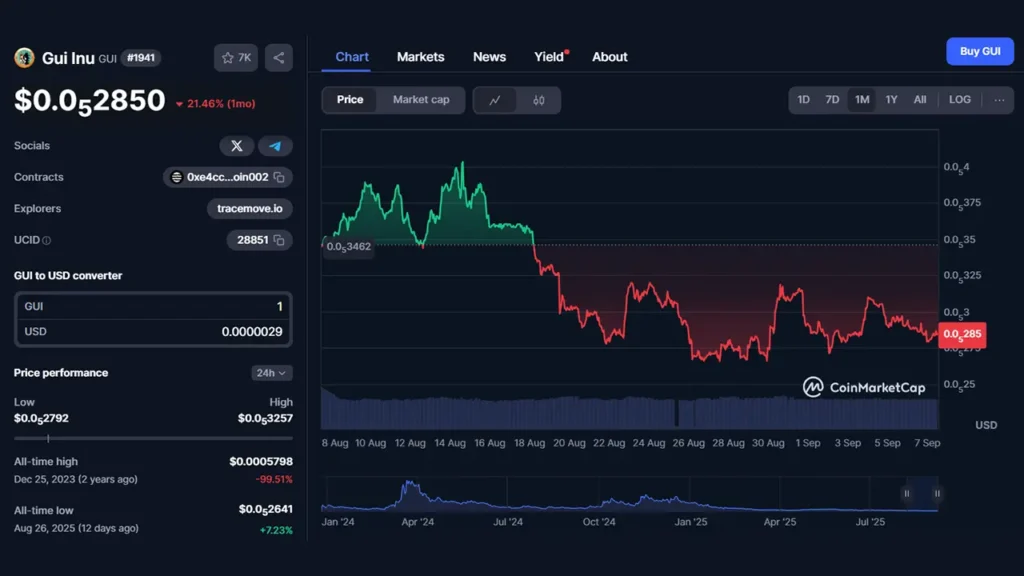Set chart range to 7D

(832, 100)
